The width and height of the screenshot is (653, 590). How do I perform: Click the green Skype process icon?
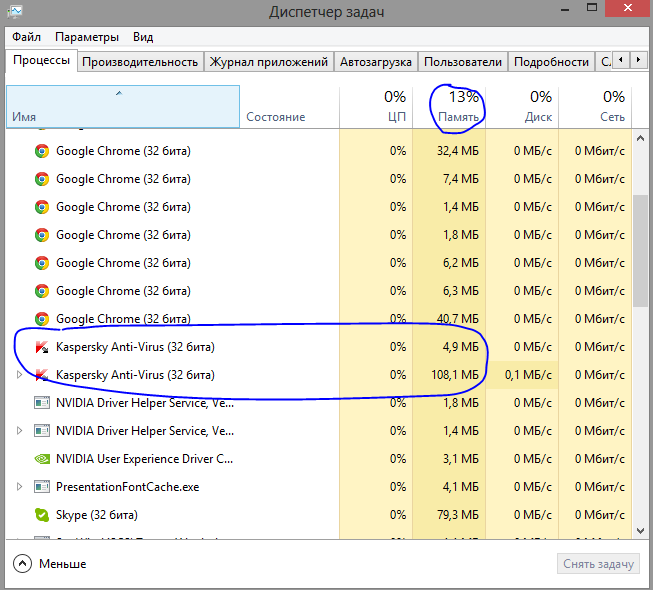point(42,515)
